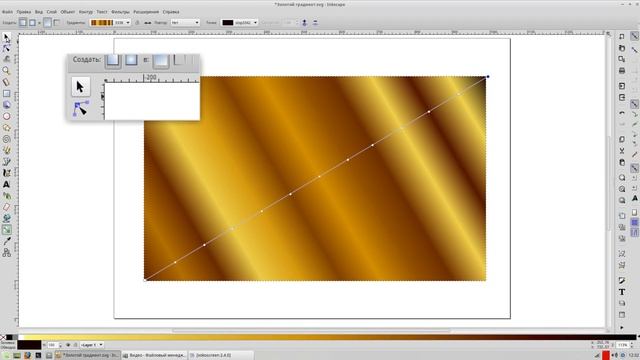This screenshot has width=640, height=360.
Task: Select the Paint bucket tool
Action: (x=7, y=219)
